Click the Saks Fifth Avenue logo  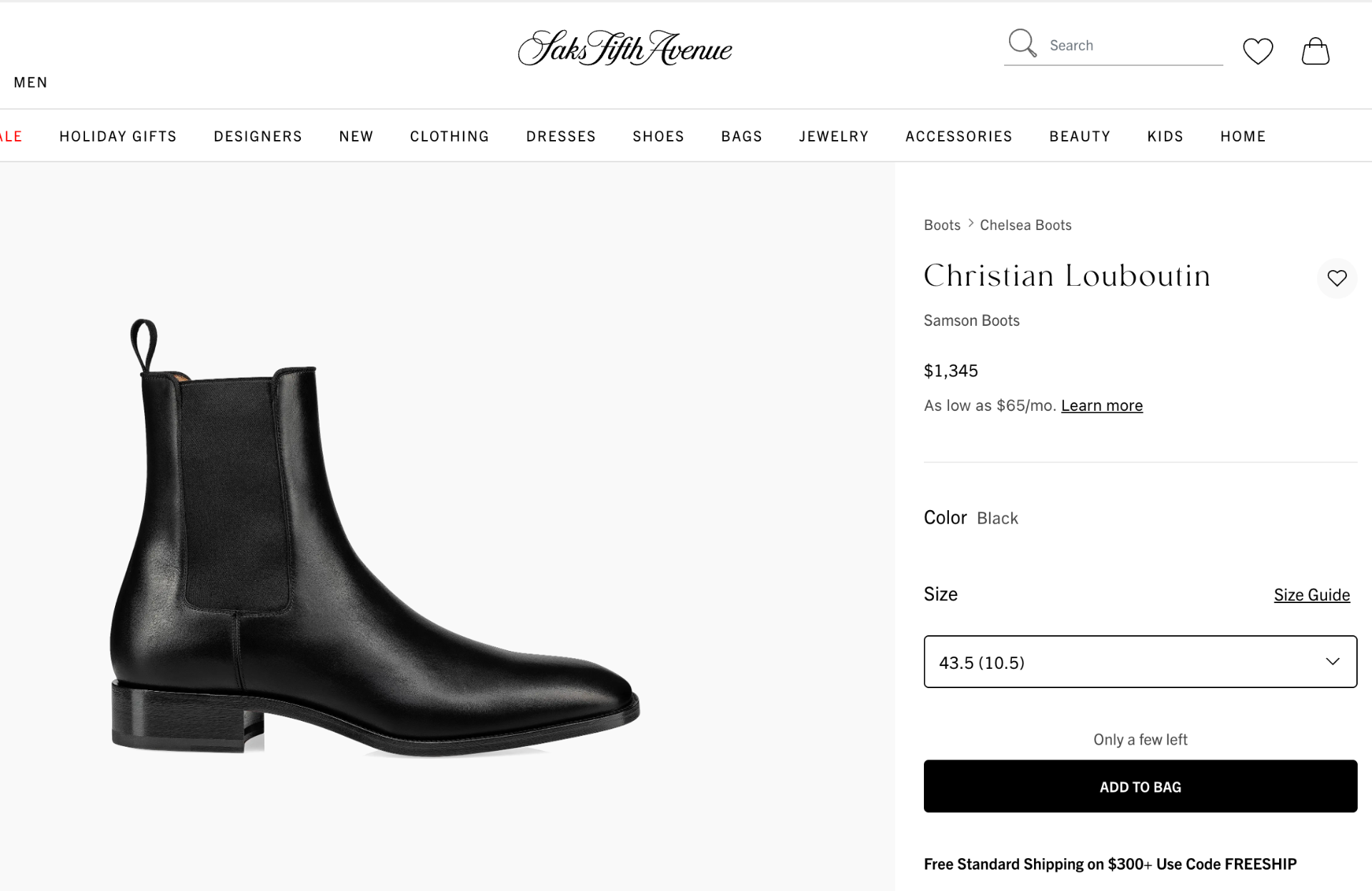625,49
